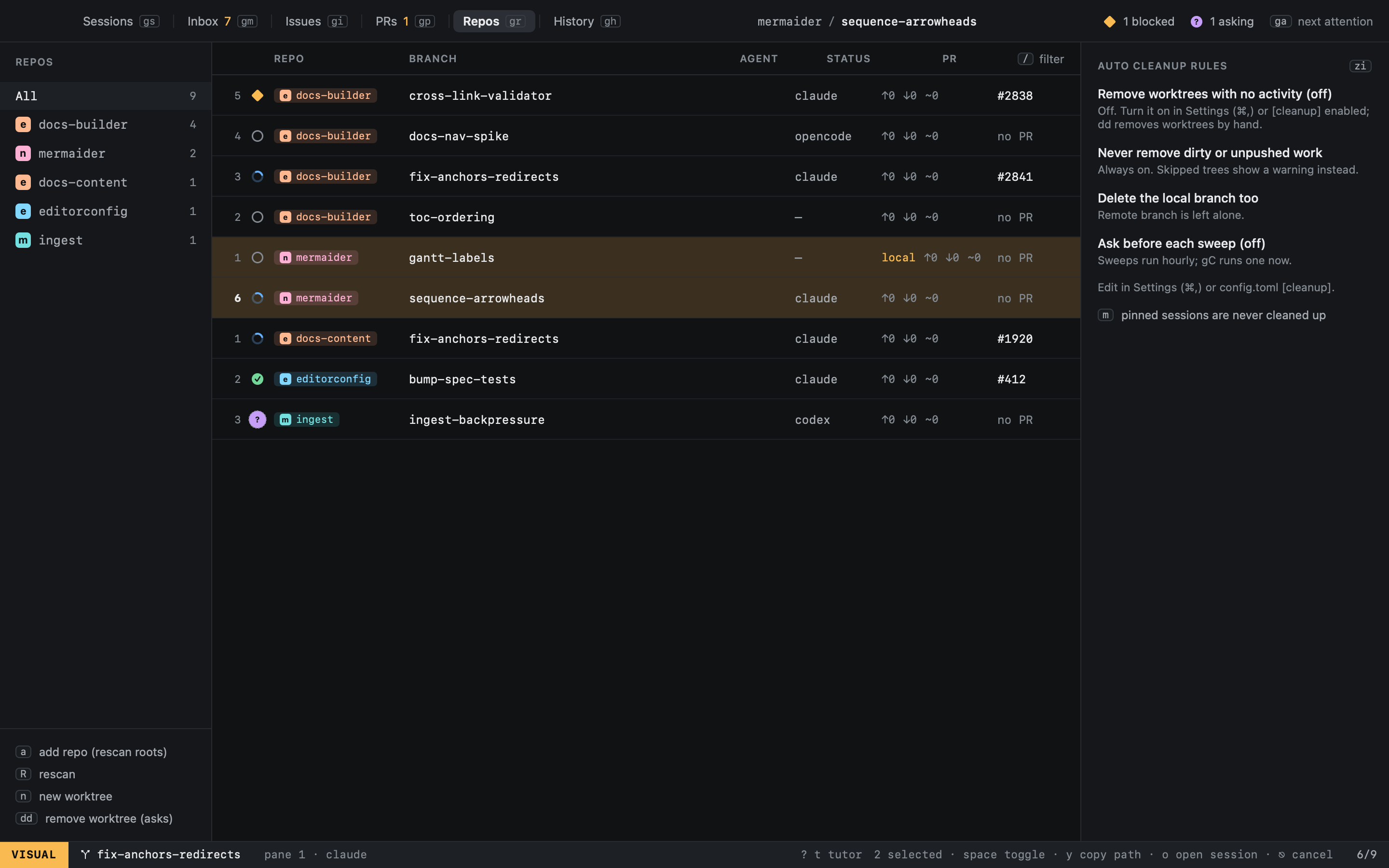Open the Inbox tab
Image resolution: width=1389 pixels, height=868 pixels.
tap(222, 21)
